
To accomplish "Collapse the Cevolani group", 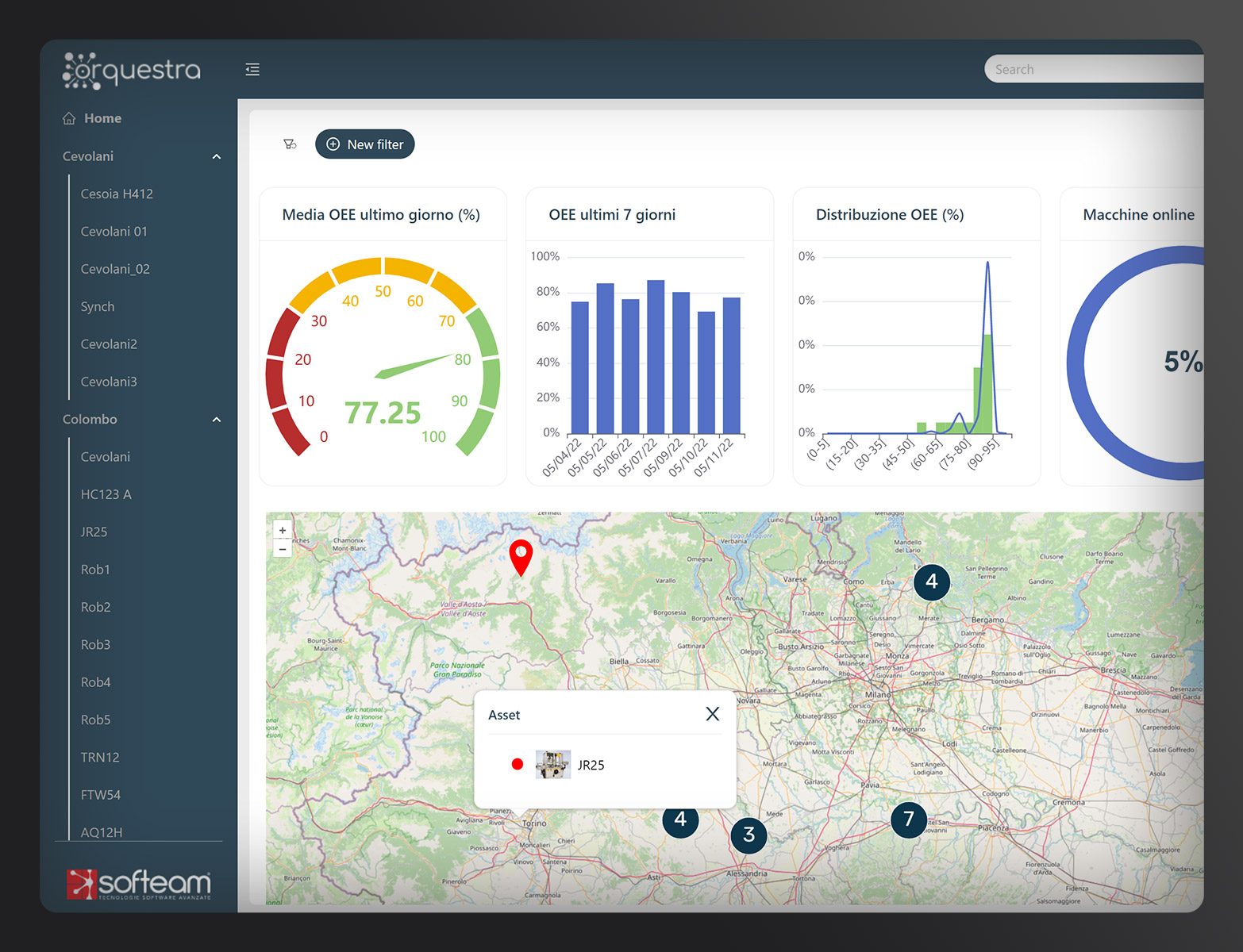I will pos(217,157).
